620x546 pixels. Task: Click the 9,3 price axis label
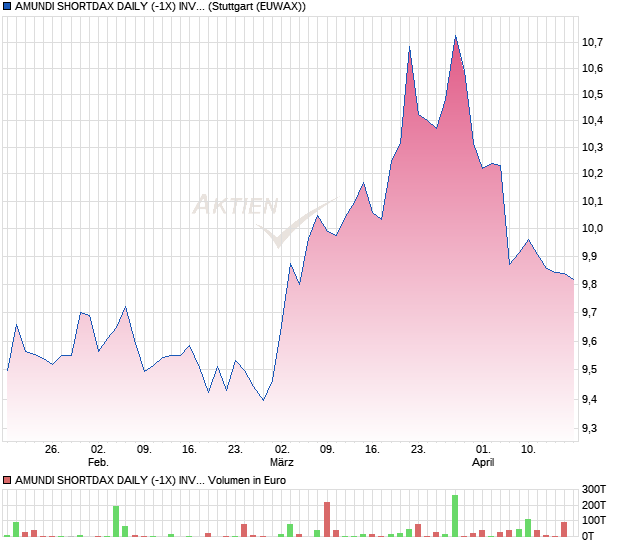589,428
